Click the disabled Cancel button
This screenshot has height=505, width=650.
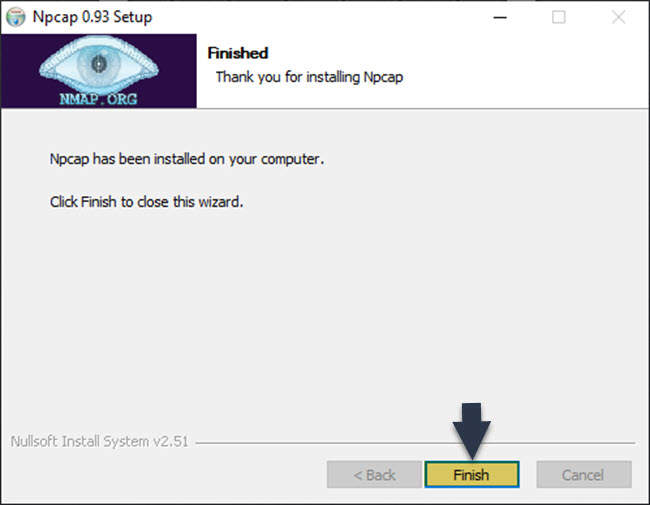[x=584, y=474]
